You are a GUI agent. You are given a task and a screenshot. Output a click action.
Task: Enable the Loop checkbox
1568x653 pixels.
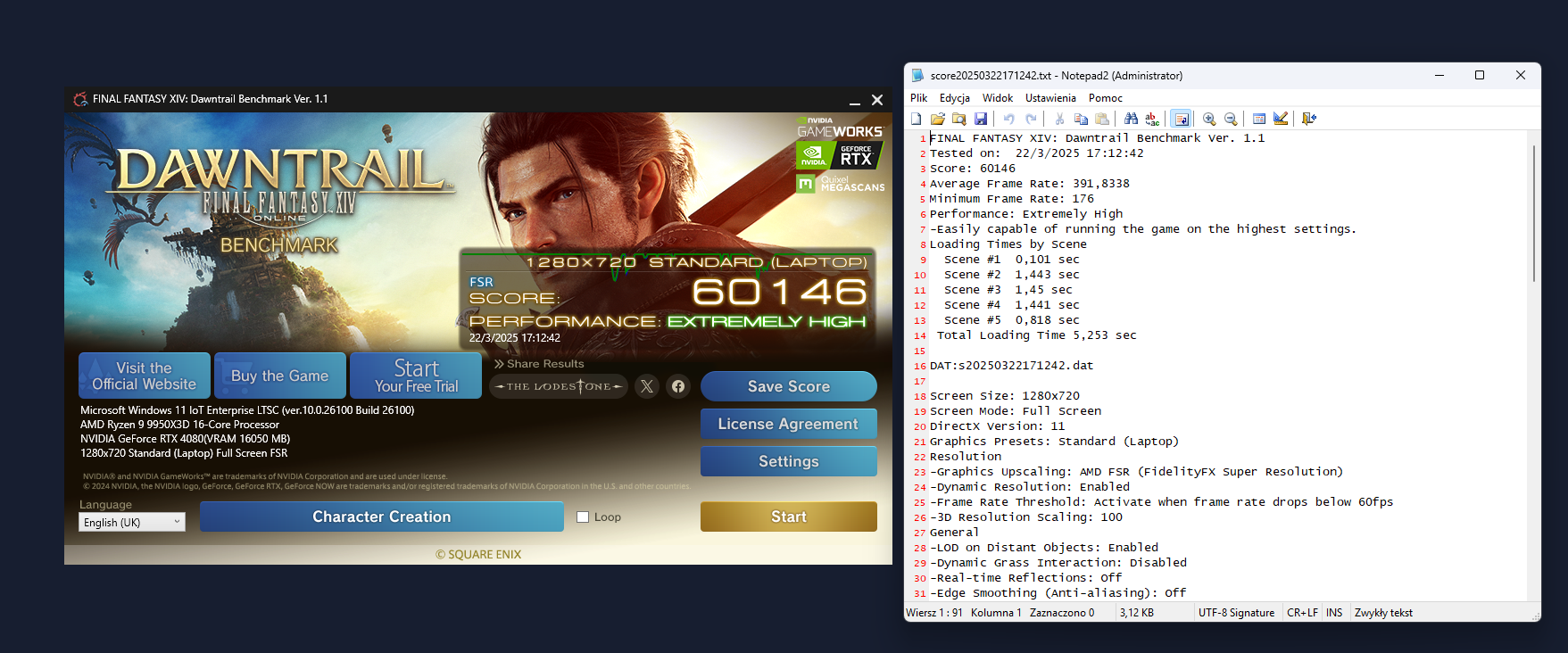[x=583, y=517]
